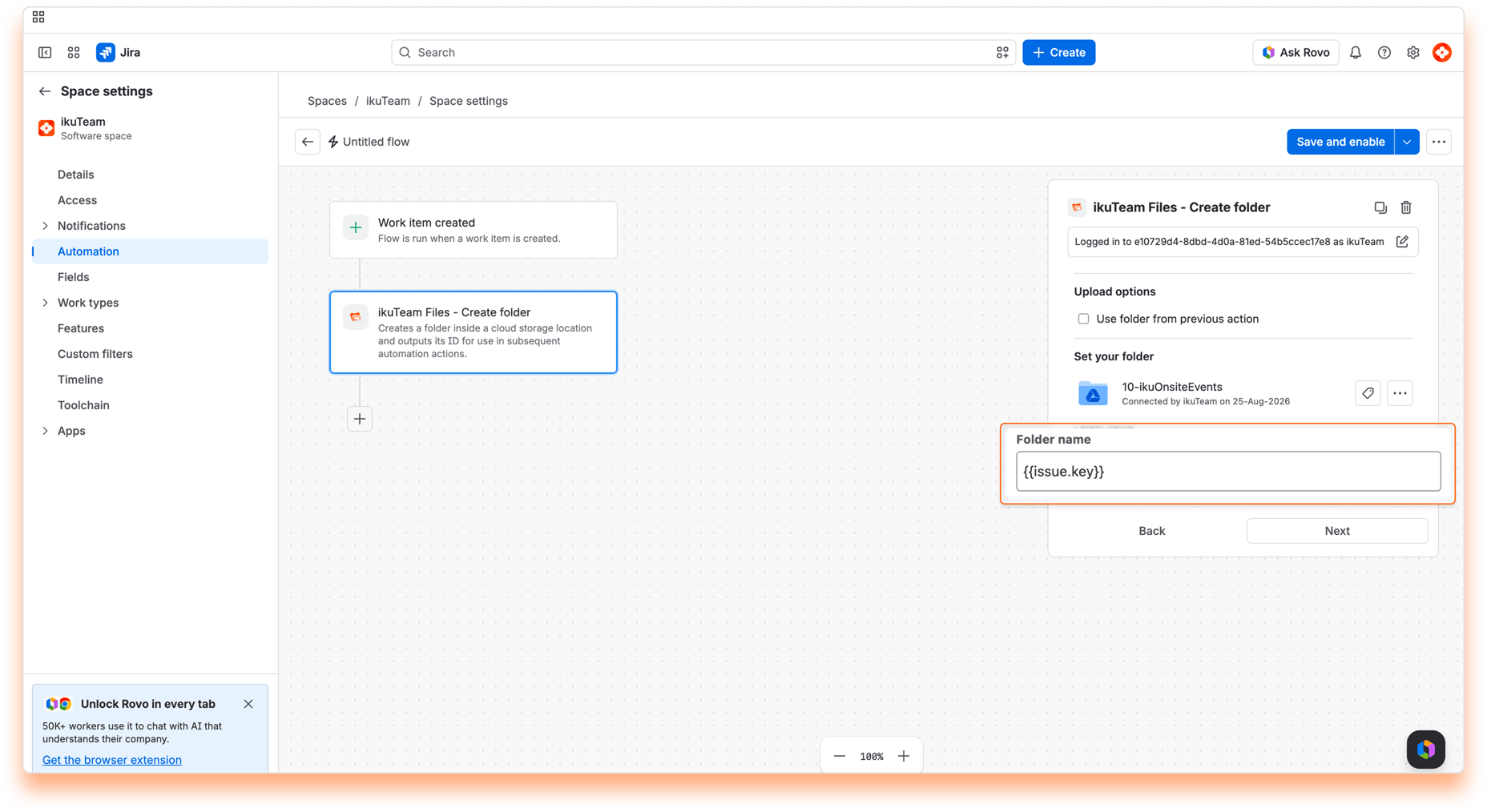Zoom out the flow canvas

point(840,756)
